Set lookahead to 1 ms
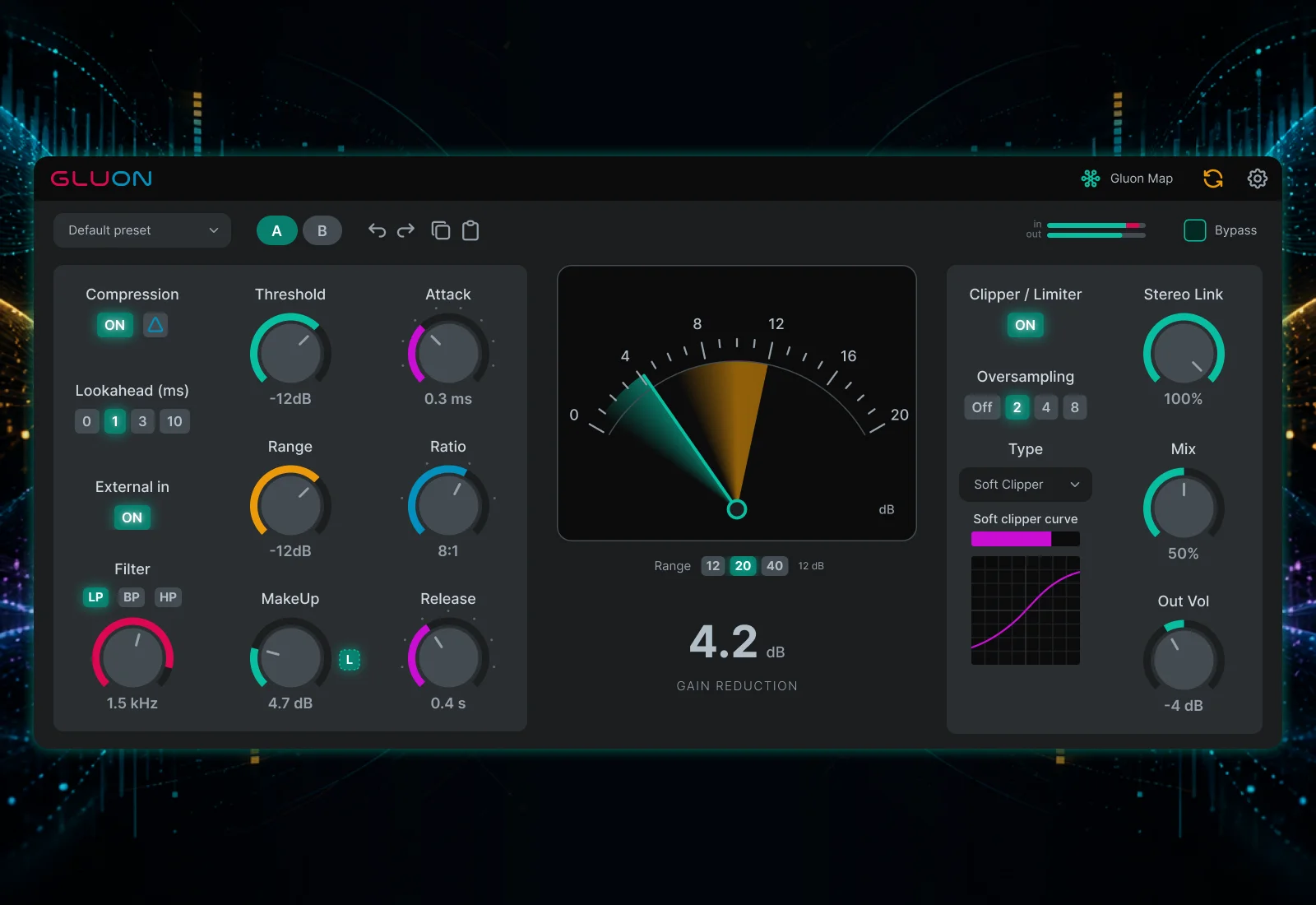1316x905 pixels. coord(115,421)
